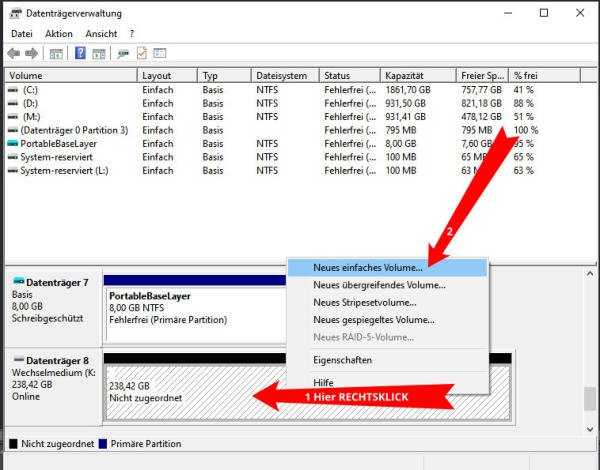Click the settings view toolbar icon

coord(160,53)
